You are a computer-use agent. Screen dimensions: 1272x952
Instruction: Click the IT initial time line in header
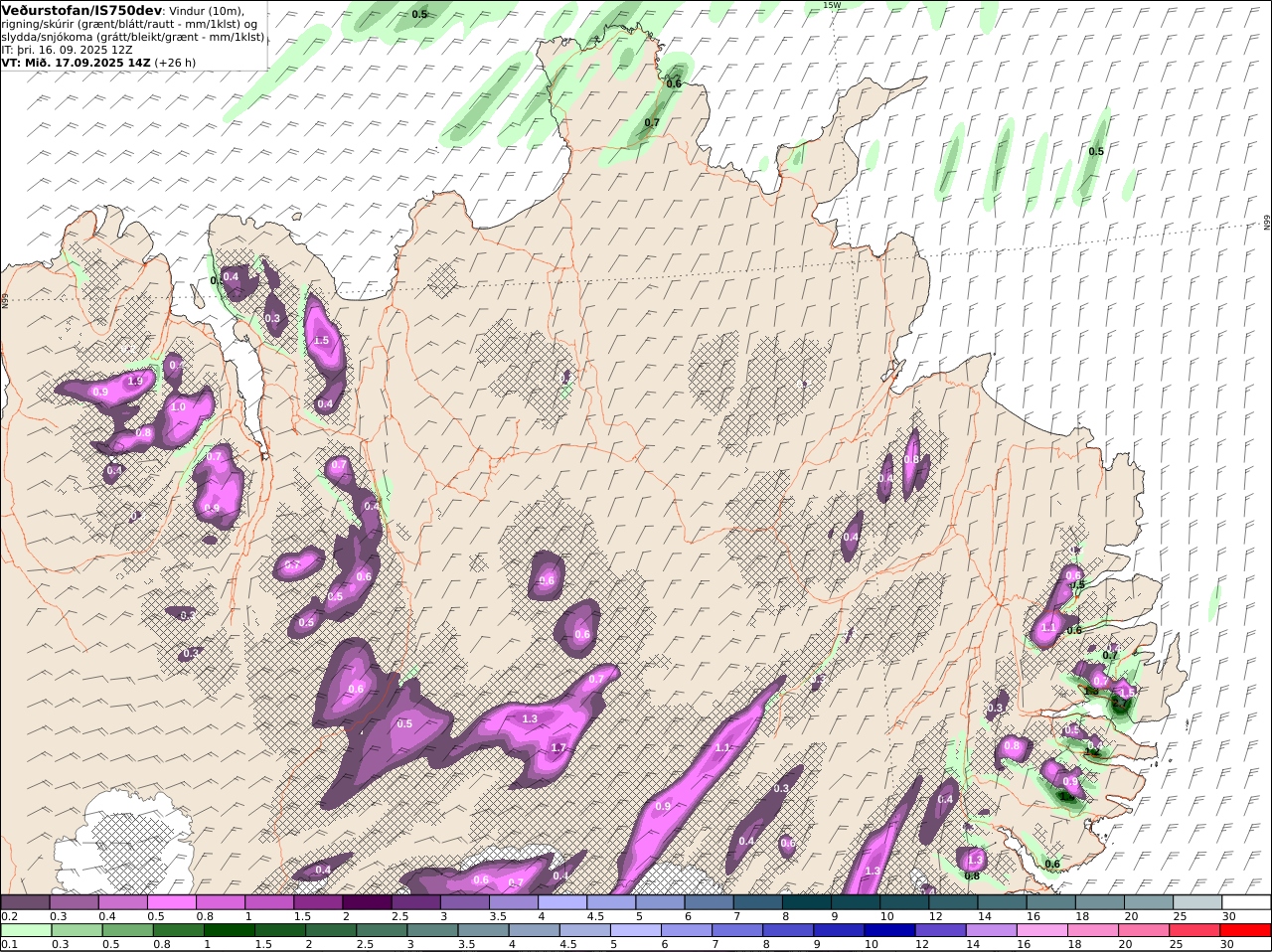tap(68, 49)
